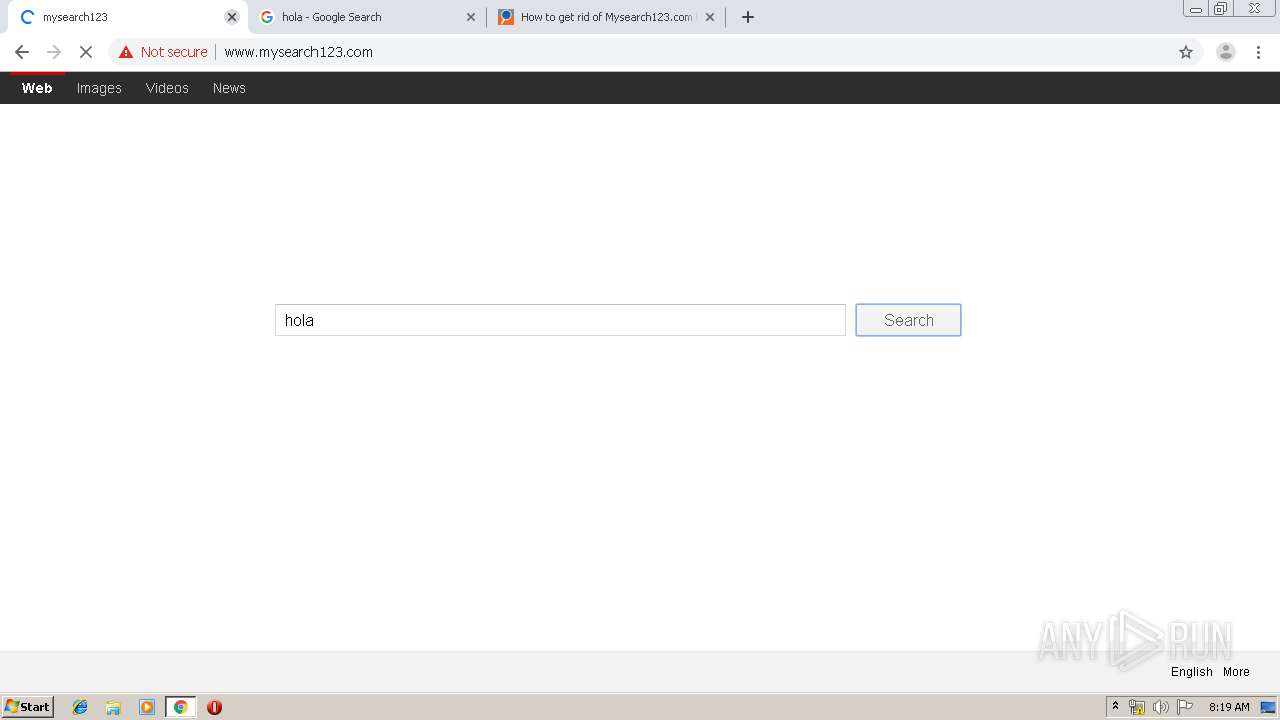Click the search box containing hola
Image resolution: width=1280 pixels, height=720 pixels.
(x=560, y=320)
